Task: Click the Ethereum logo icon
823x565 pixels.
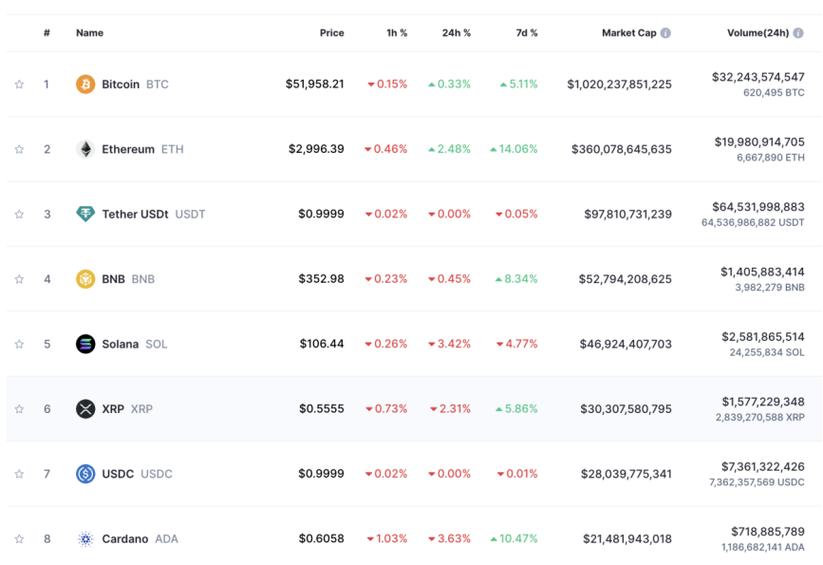Action: pos(86,149)
